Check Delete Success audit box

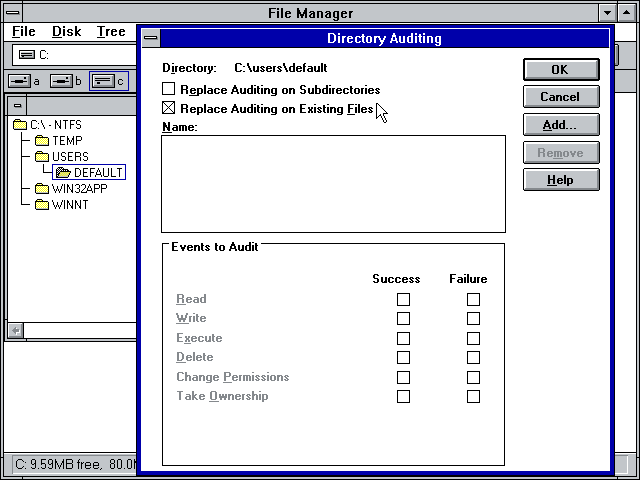[x=403, y=358]
